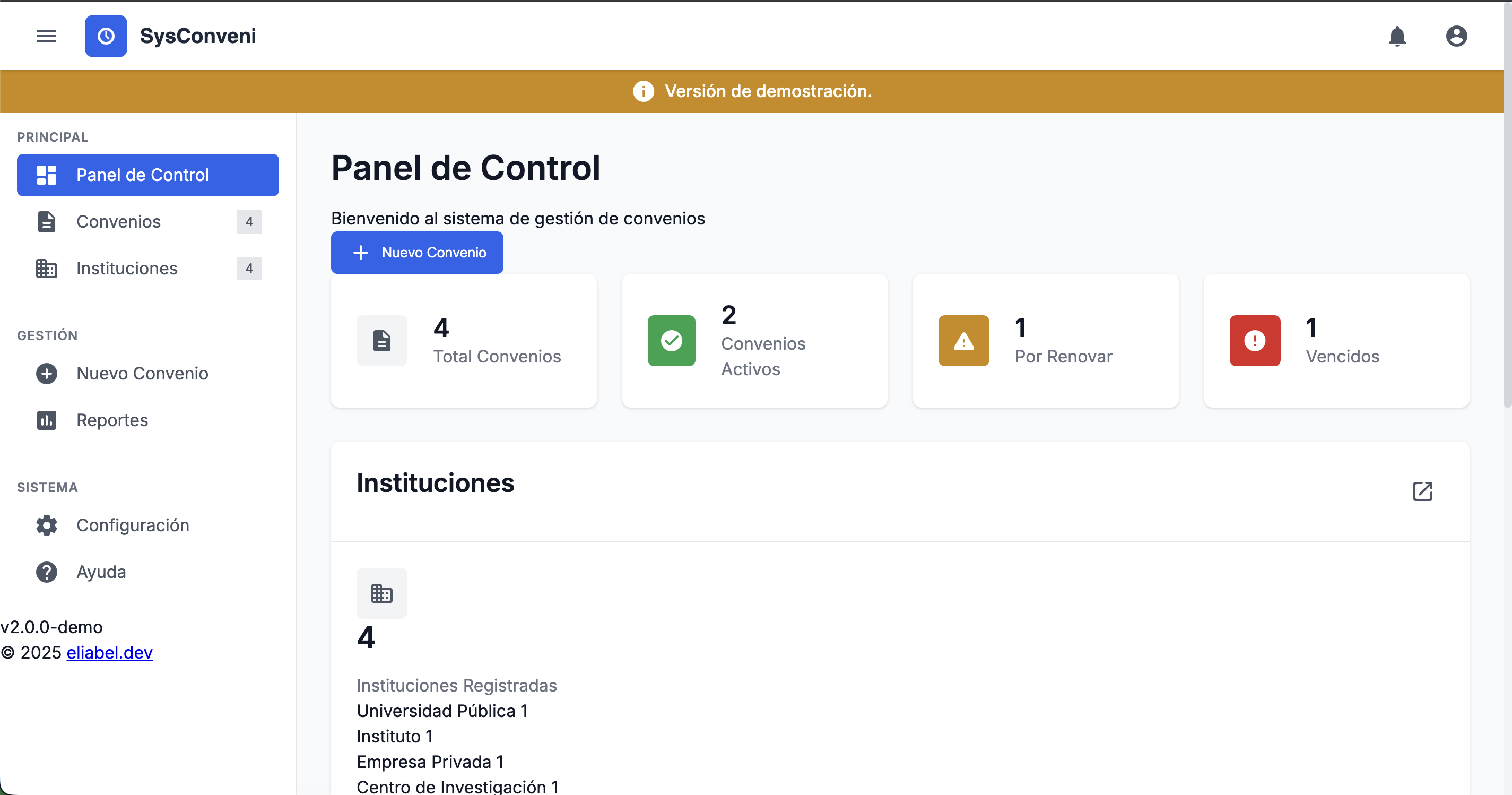Click the SysConveni clock logo icon
This screenshot has height=795, width=1512.
(x=106, y=36)
